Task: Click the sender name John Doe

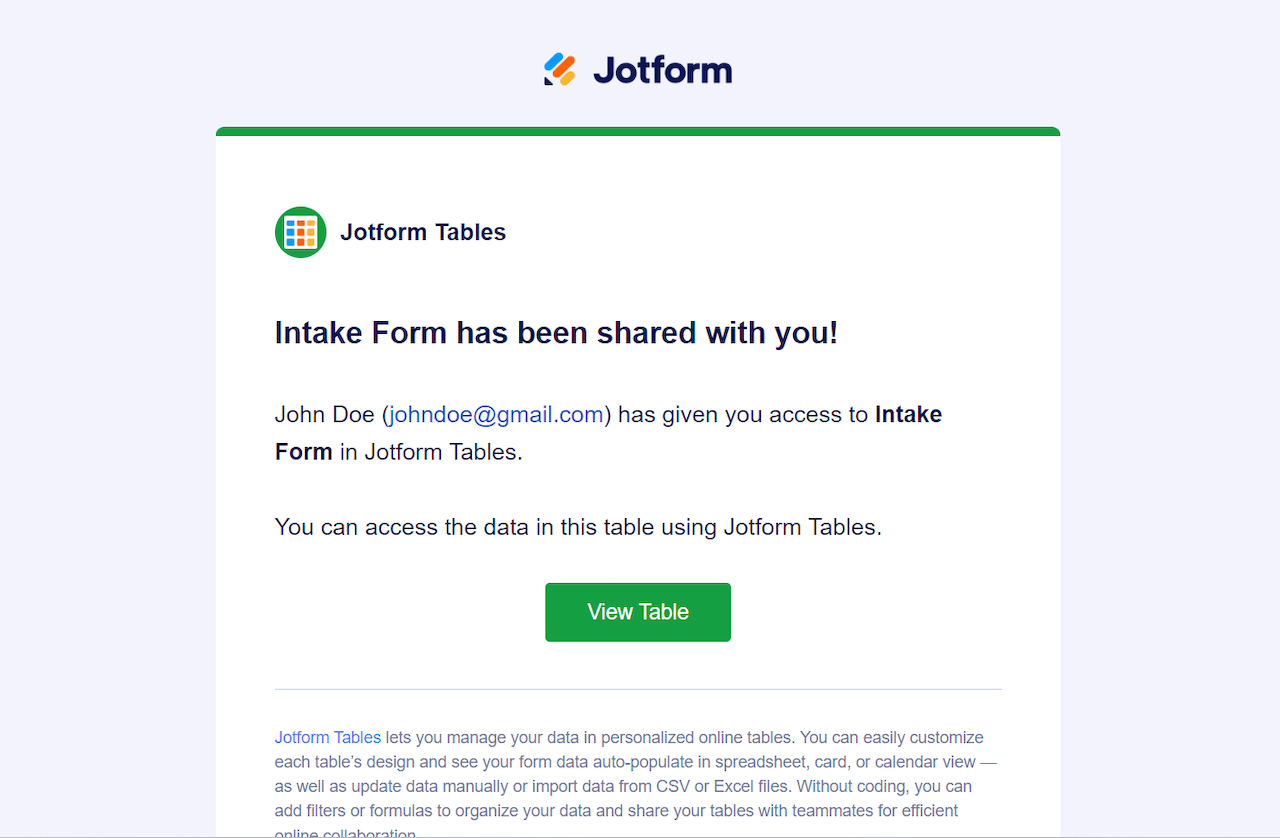Action: 324,414
